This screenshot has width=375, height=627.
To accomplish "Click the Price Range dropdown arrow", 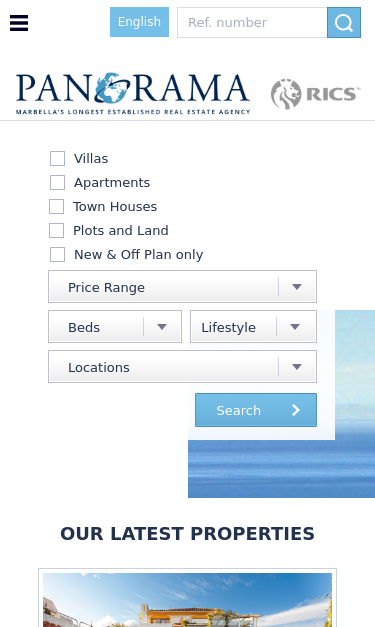I will pos(297,287).
